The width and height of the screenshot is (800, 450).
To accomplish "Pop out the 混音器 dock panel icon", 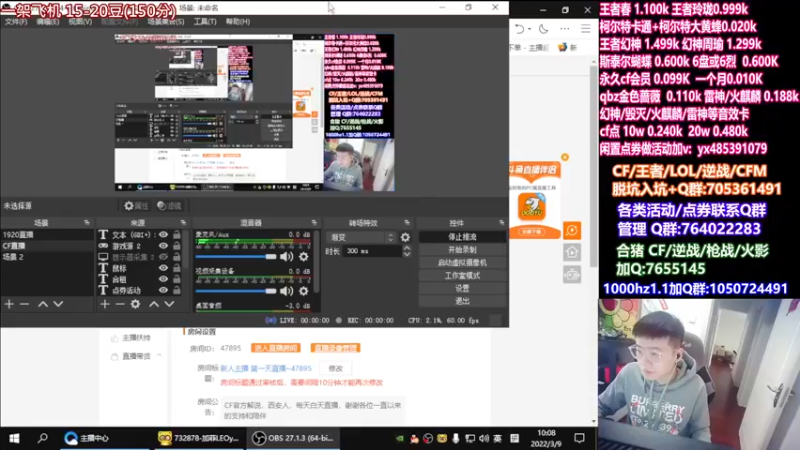I will click(x=314, y=223).
